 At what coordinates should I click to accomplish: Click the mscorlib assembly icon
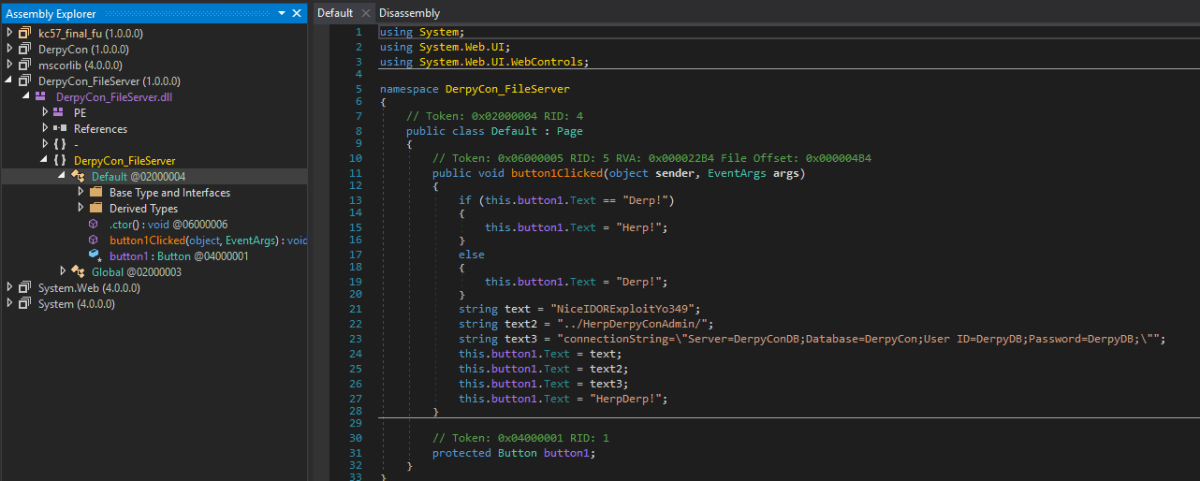25,65
